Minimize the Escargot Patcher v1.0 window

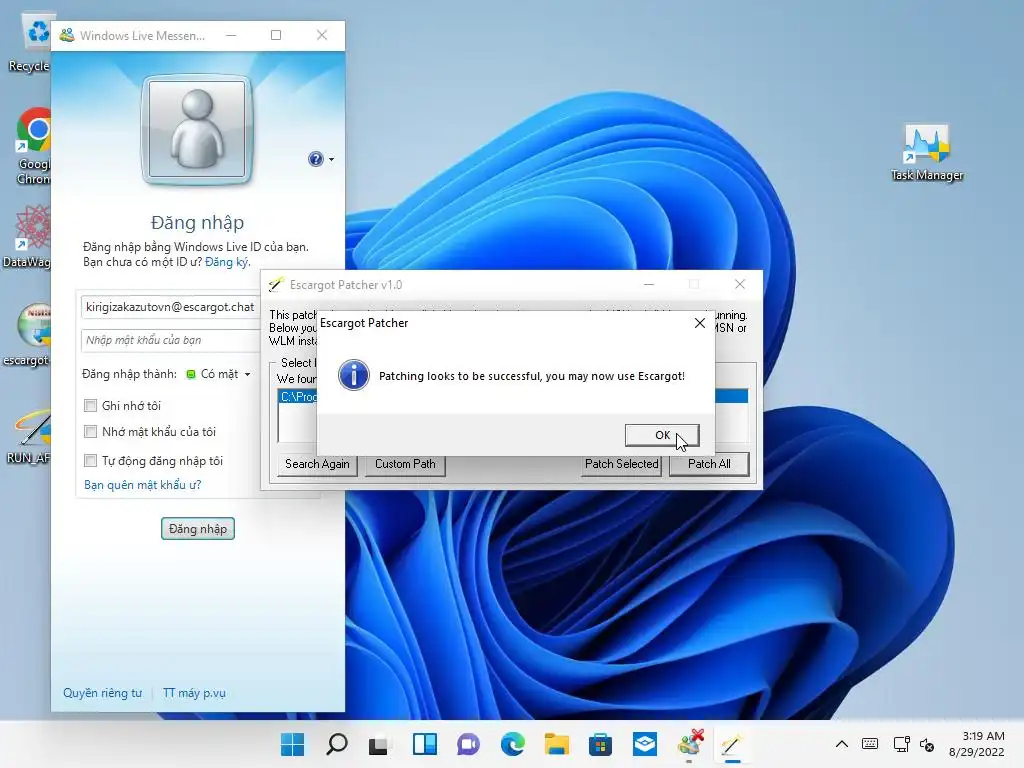pos(648,284)
